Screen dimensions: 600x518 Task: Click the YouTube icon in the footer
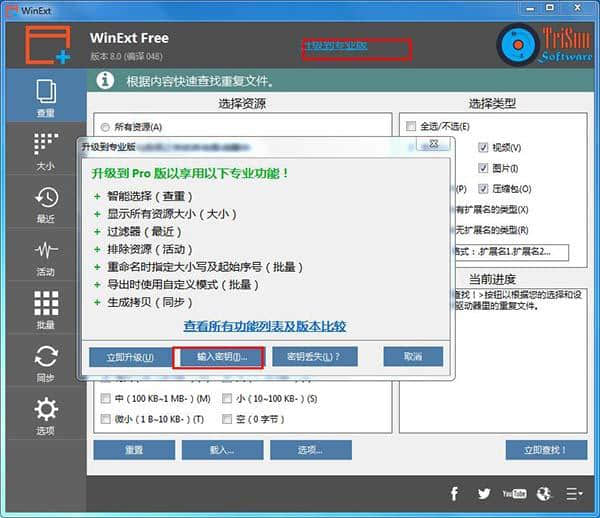514,493
